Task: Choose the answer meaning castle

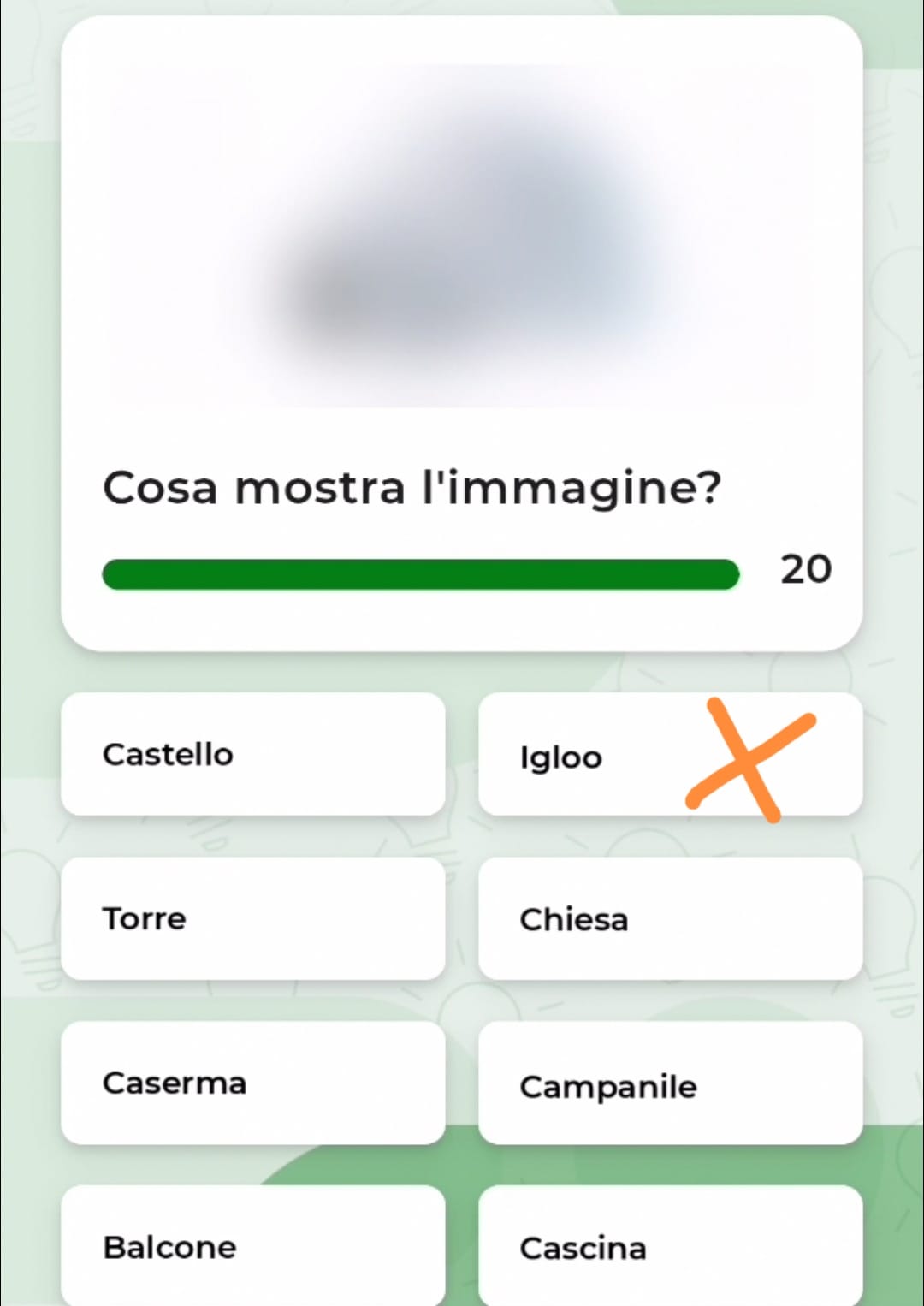Action: click(x=252, y=754)
